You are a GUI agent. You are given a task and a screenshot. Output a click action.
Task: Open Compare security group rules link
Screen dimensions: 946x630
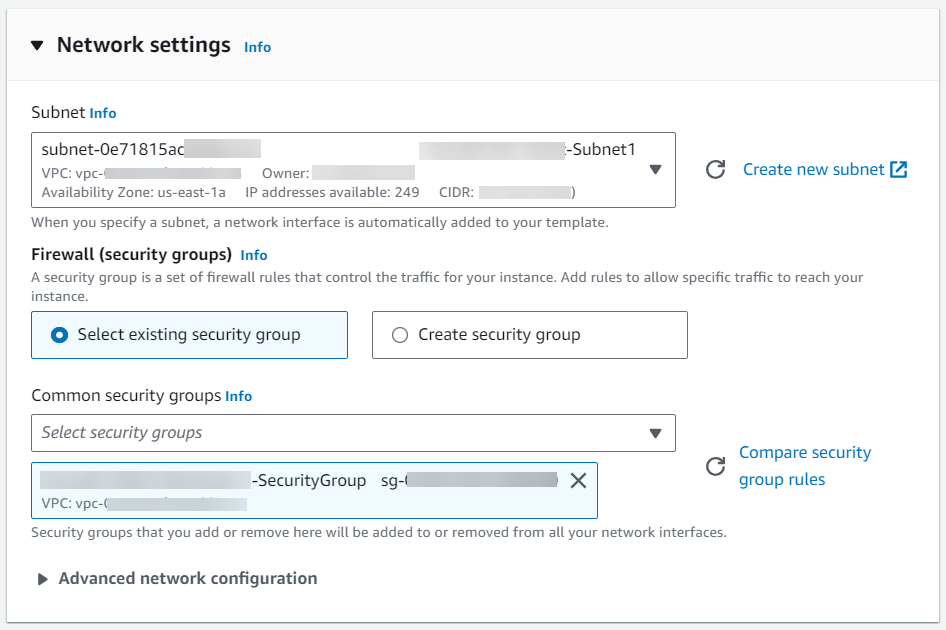pos(805,466)
